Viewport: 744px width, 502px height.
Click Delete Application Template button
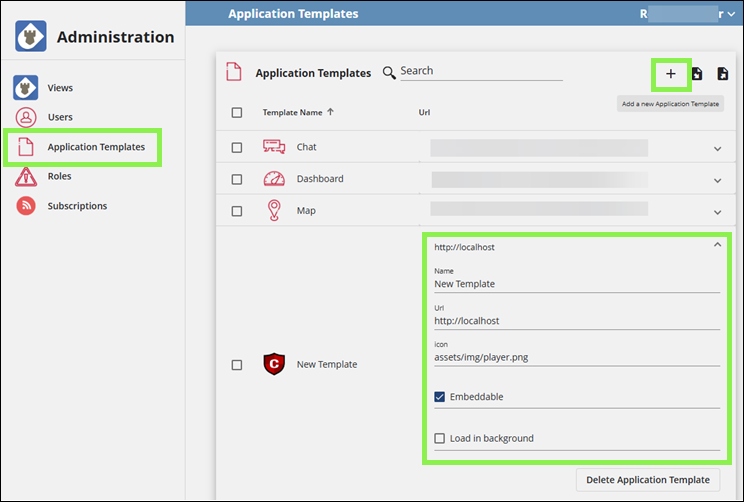pos(648,480)
